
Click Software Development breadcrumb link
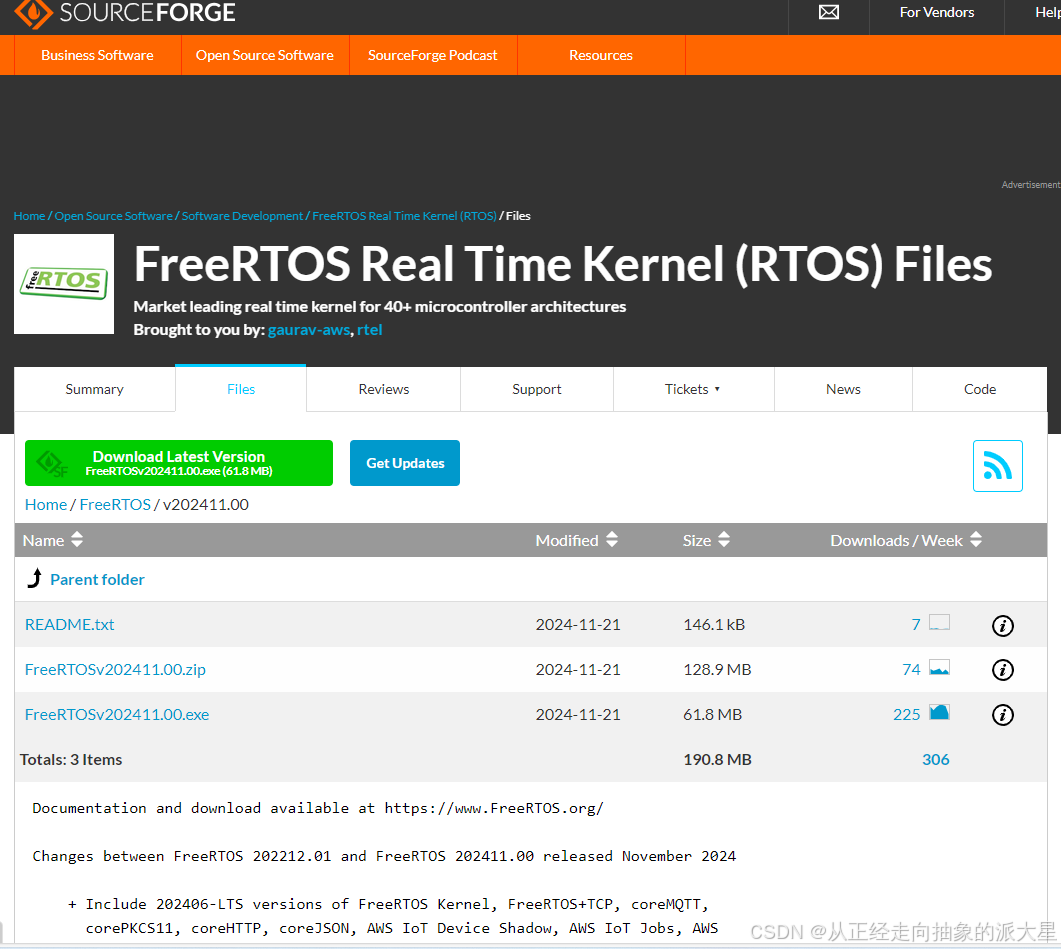242,215
